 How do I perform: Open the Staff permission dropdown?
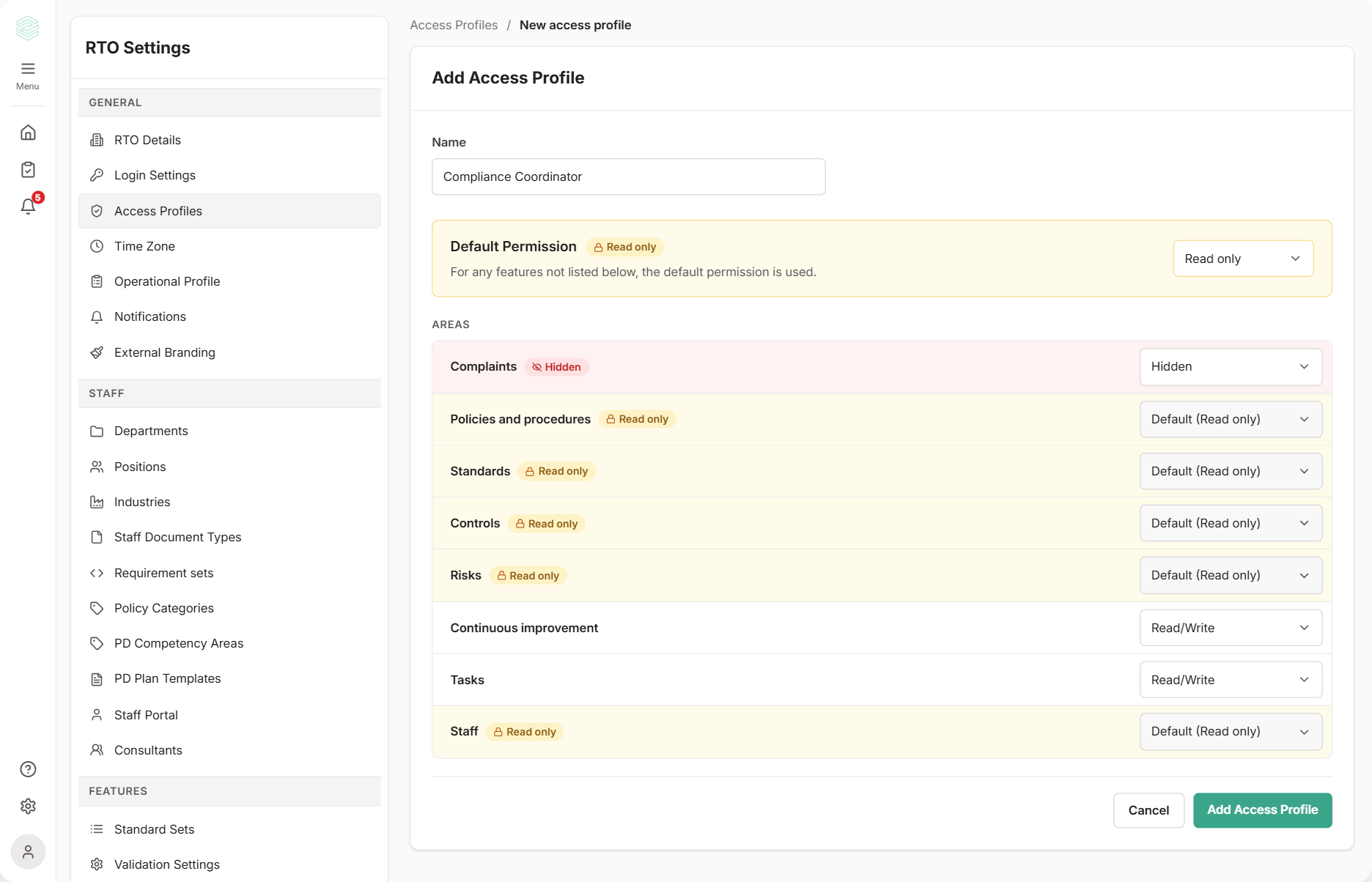pos(1231,731)
